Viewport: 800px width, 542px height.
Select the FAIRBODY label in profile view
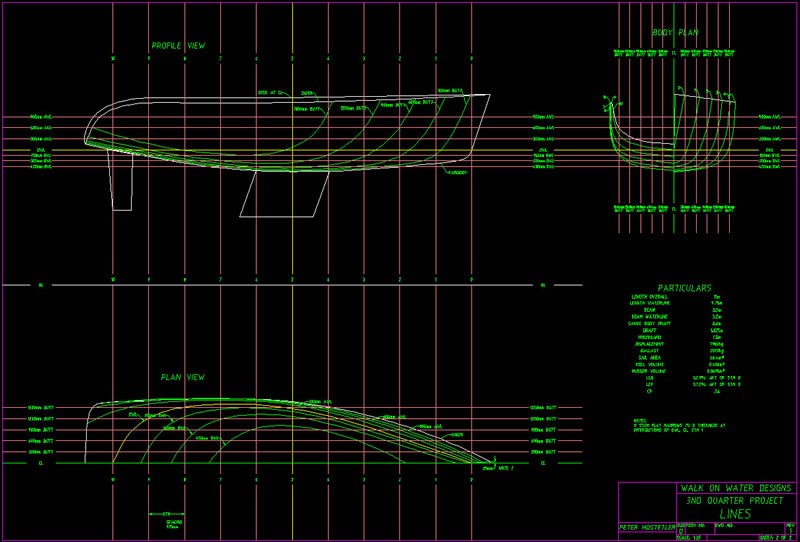click(458, 172)
